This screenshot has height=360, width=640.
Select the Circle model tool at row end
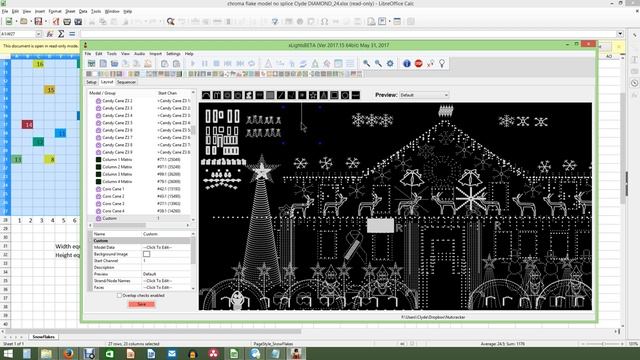pos(345,95)
